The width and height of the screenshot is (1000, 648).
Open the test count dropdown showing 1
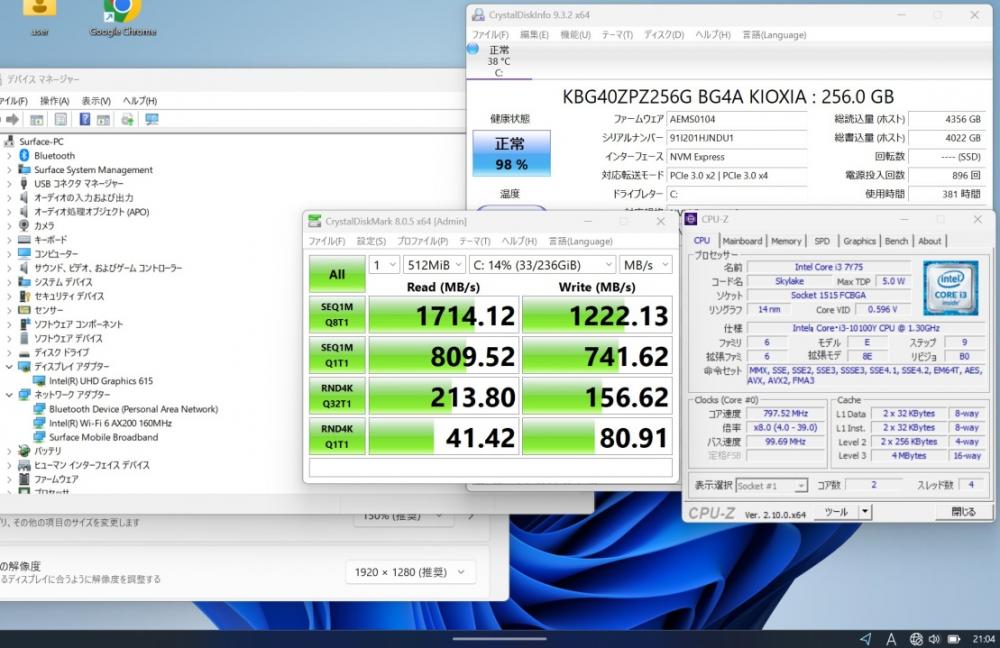(384, 265)
